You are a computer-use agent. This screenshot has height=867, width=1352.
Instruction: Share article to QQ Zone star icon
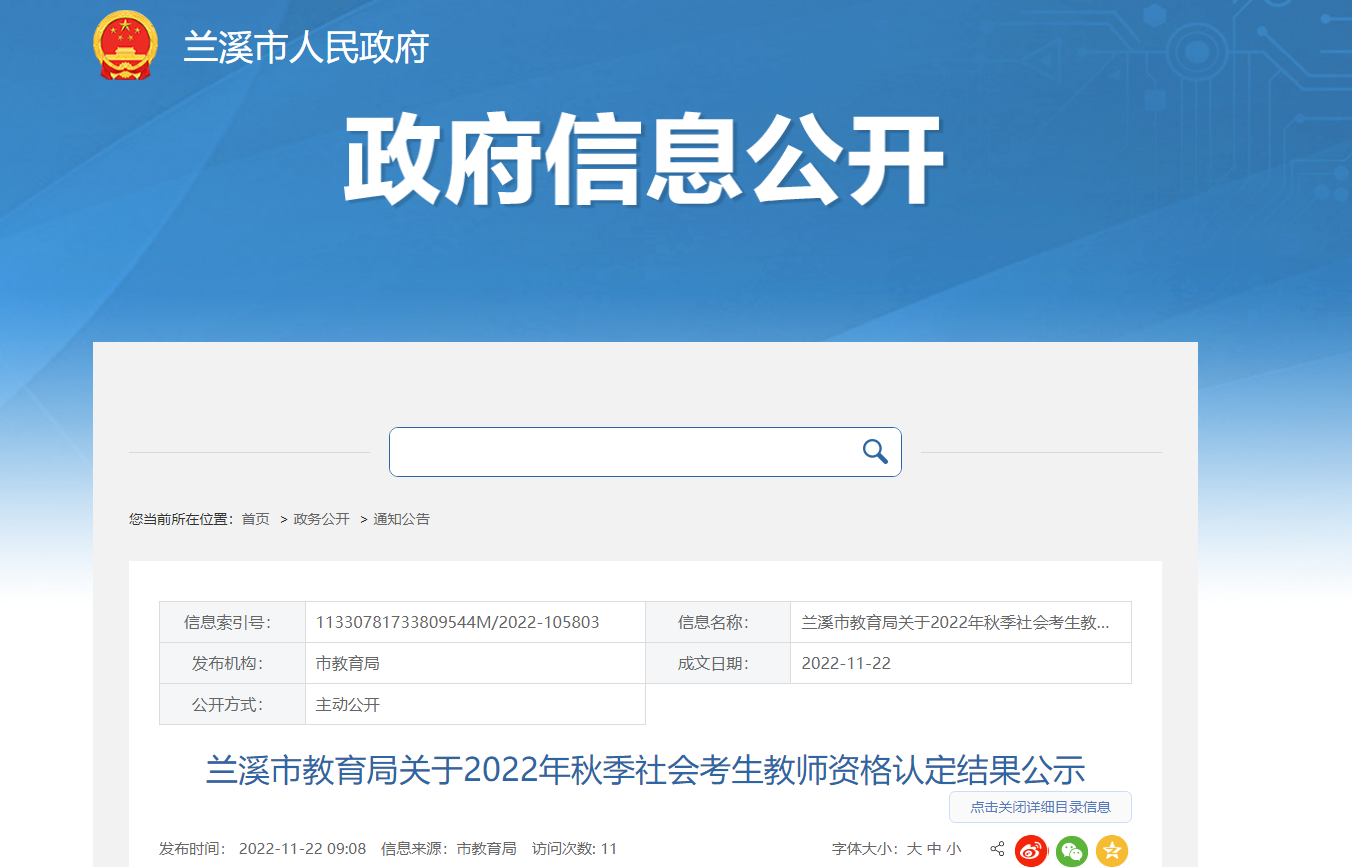click(x=1112, y=850)
